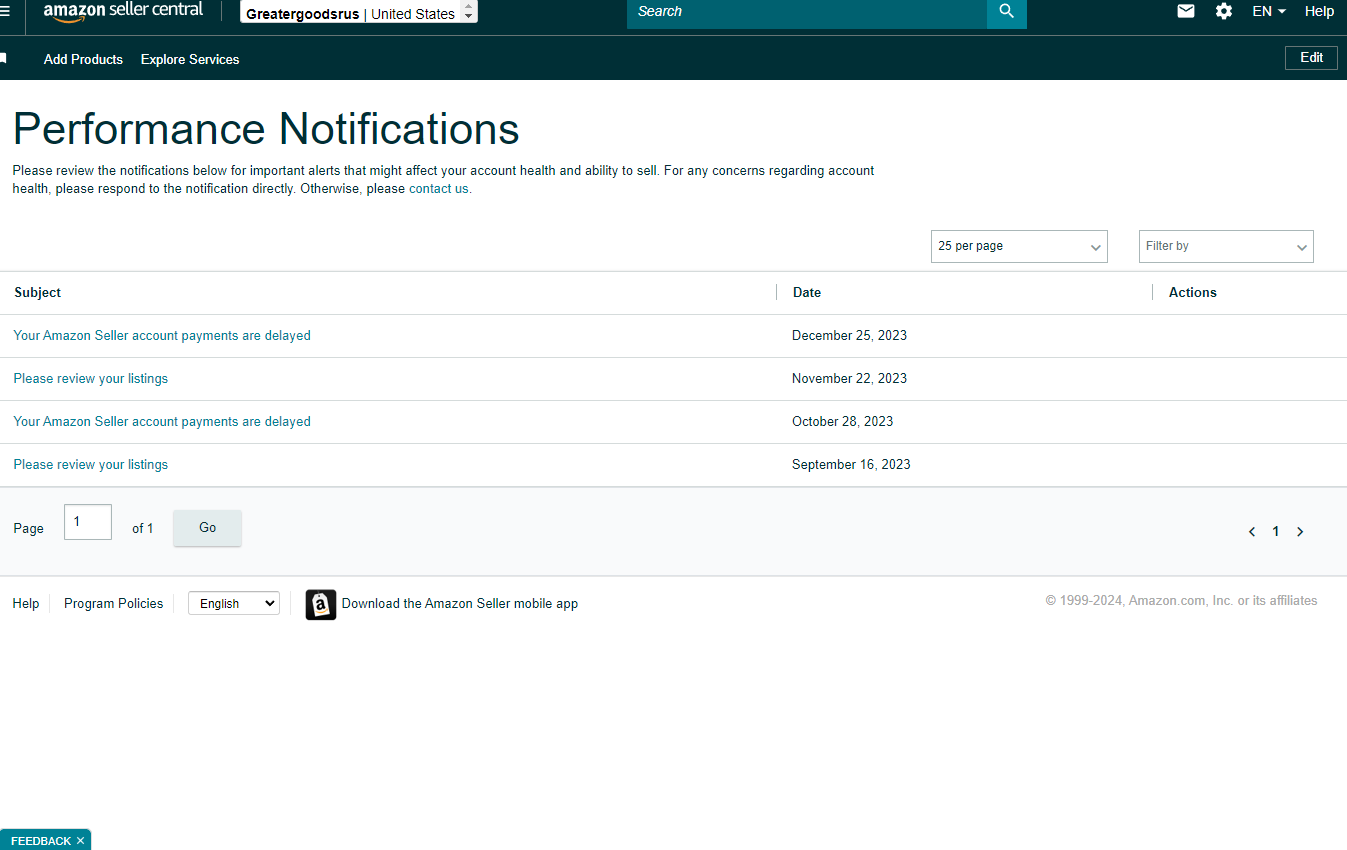Open the hamburger navigation menu

[x=5, y=11]
